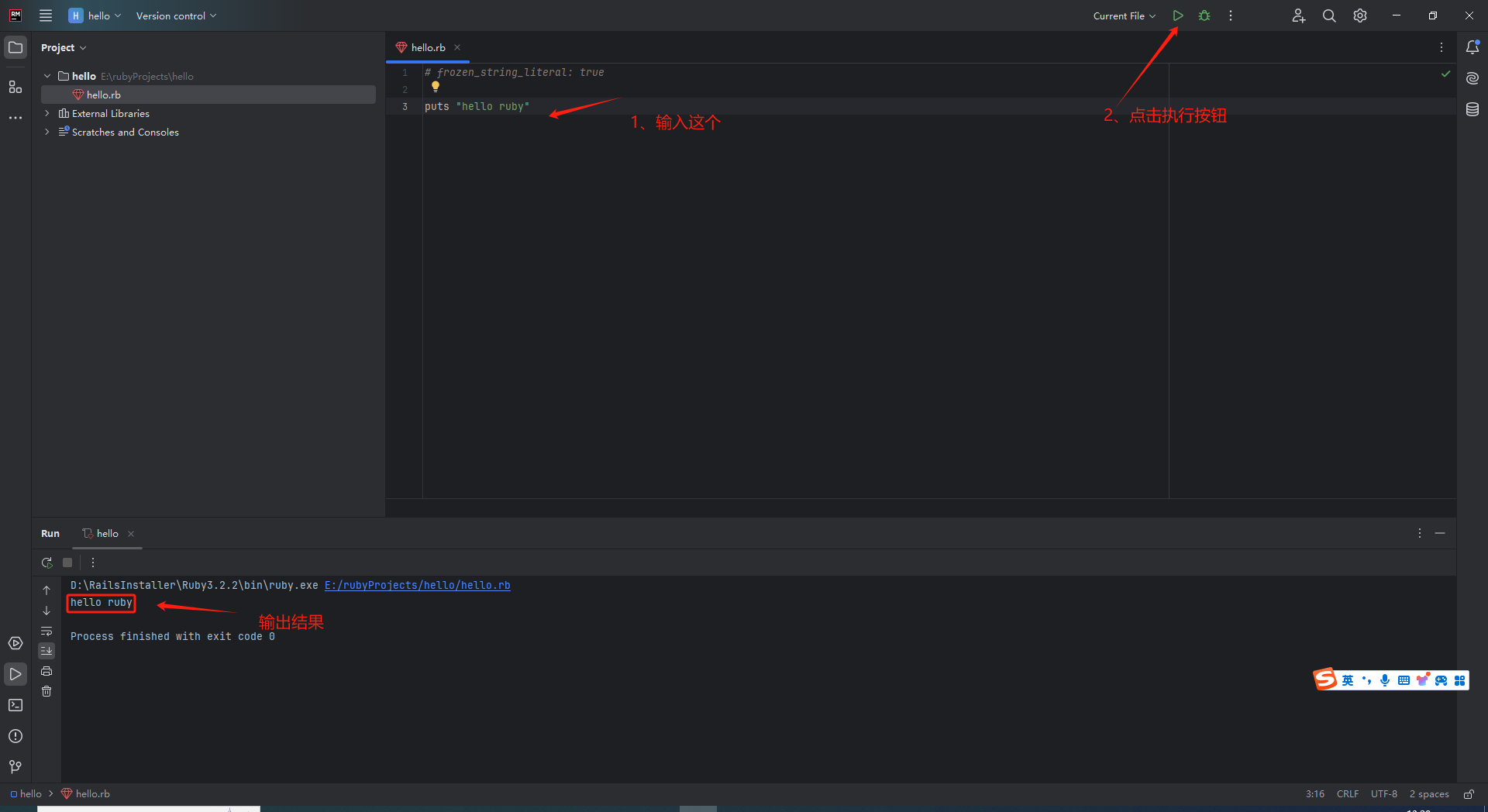The width and height of the screenshot is (1488, 812).
Task: Click the inspections green checkmark
Action: tap(1445, 74)
